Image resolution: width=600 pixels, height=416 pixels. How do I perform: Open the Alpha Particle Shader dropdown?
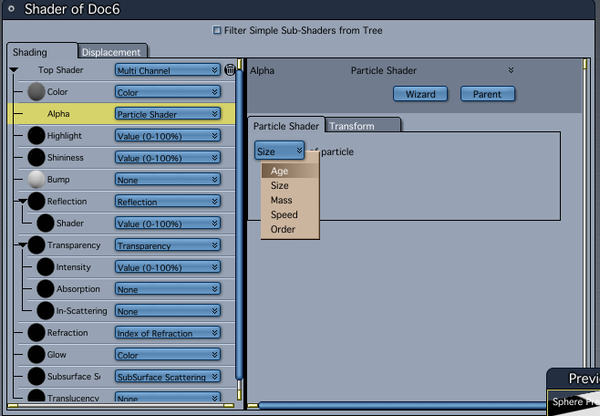[168, 114]
